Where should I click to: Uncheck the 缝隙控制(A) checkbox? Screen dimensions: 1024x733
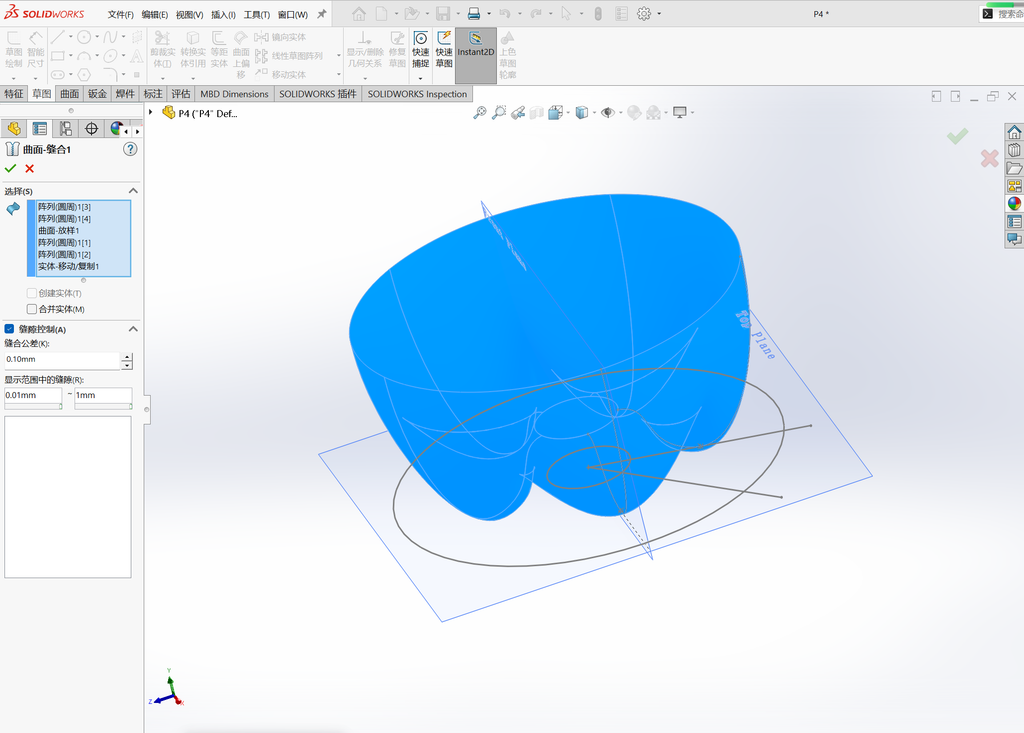point(9,329)
